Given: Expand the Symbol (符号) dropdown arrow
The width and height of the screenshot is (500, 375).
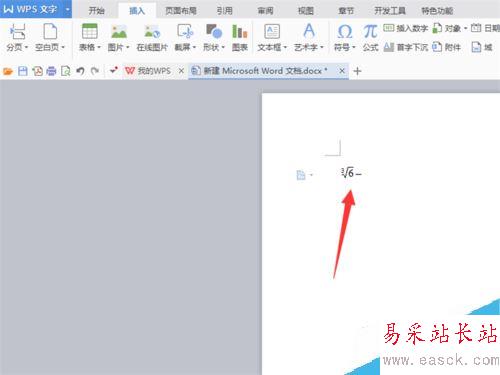Looking at the screenshot, I should tap(354, 47).
